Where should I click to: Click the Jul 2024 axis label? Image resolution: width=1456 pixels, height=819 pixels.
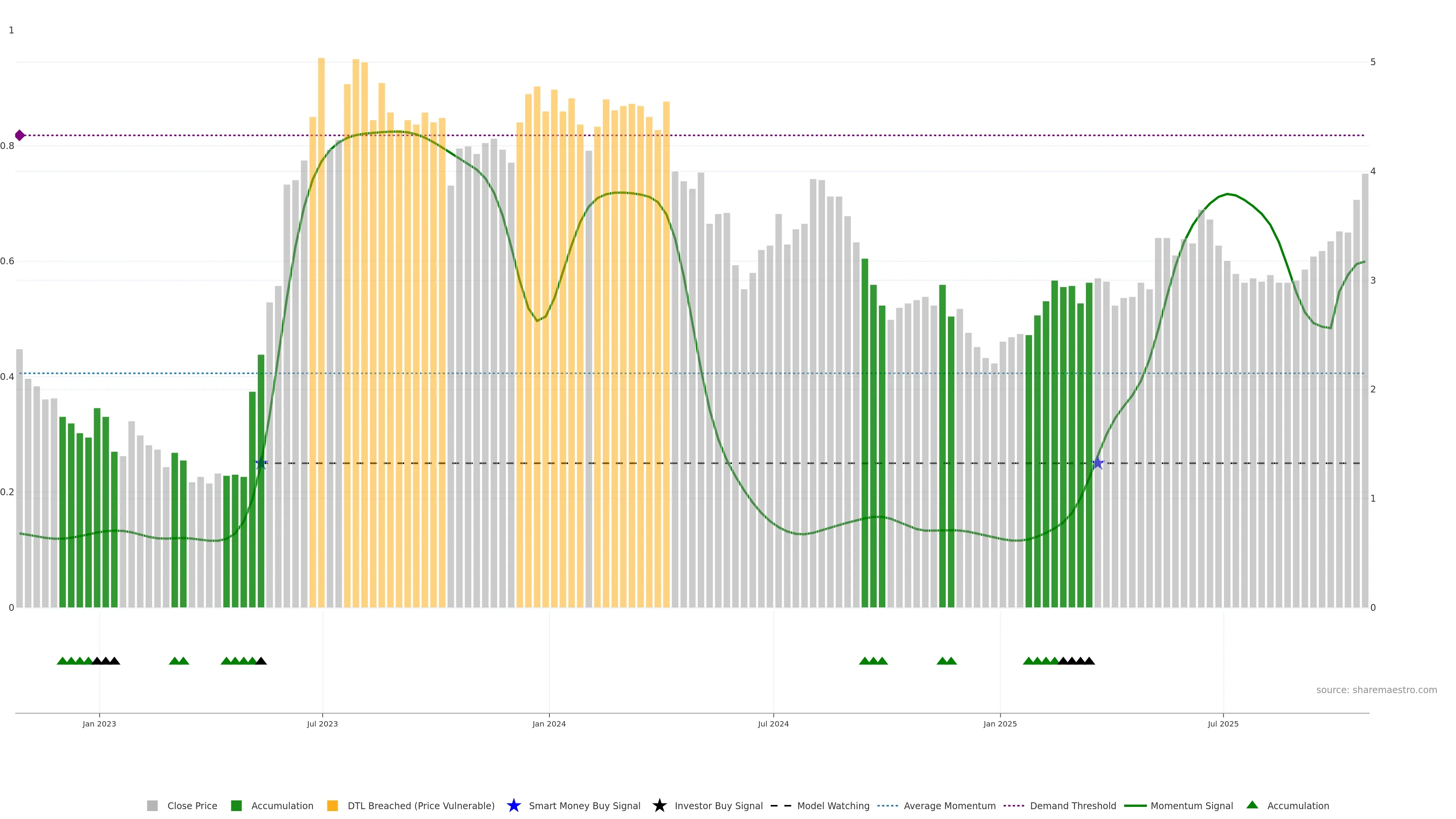(773, 723)
